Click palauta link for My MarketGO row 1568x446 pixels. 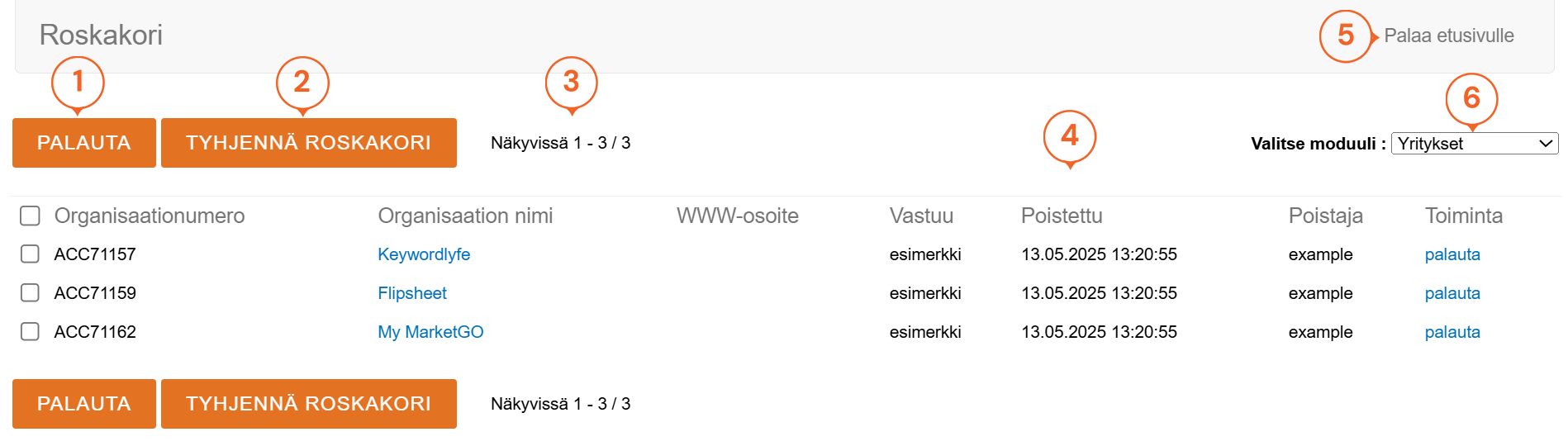pyautogui.click(x=1452, y=332)
